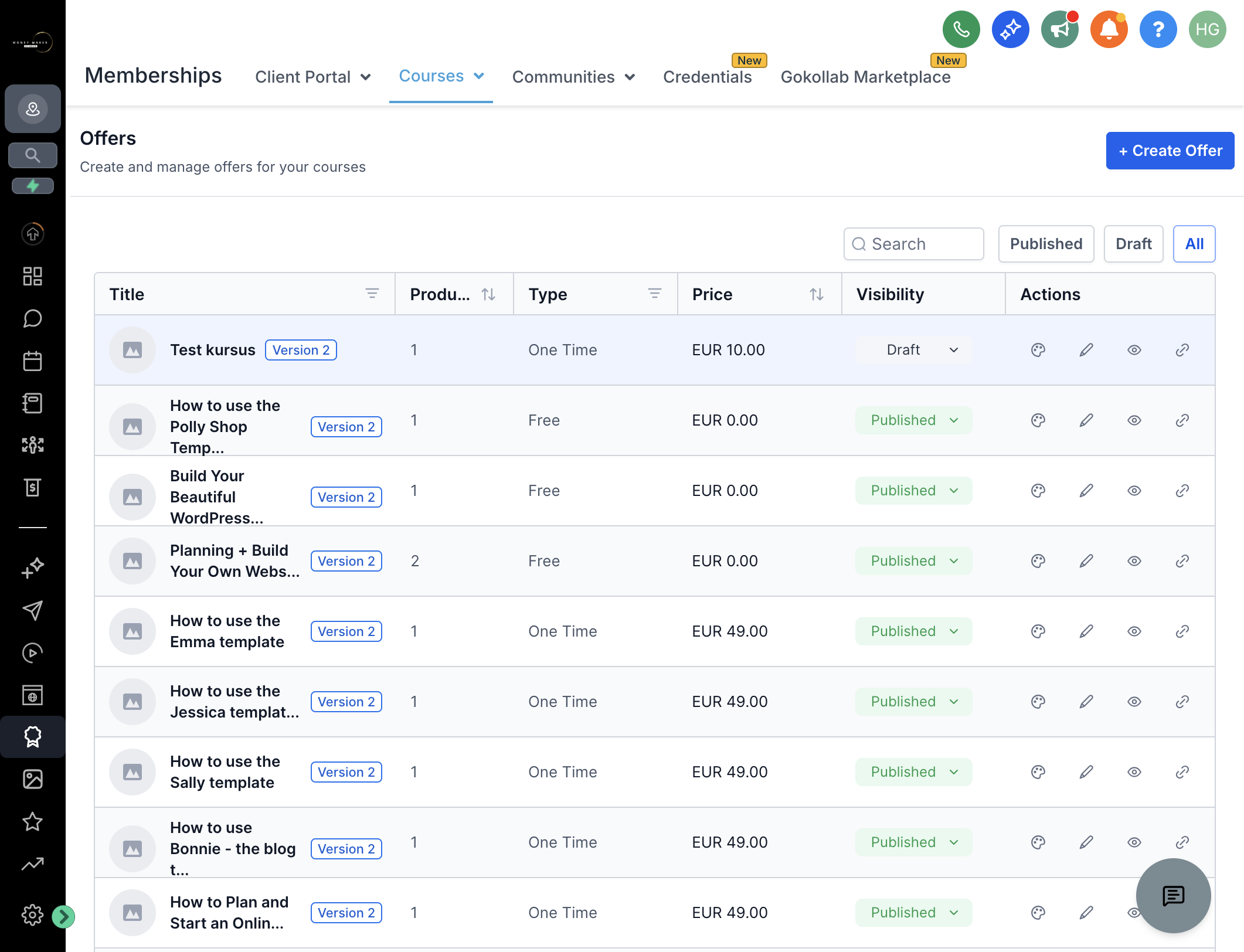Image resolution: width=1244 pixels, height=952 pixels.
Task: Open the sidebar media image icon
Action: tap(33, 779)
